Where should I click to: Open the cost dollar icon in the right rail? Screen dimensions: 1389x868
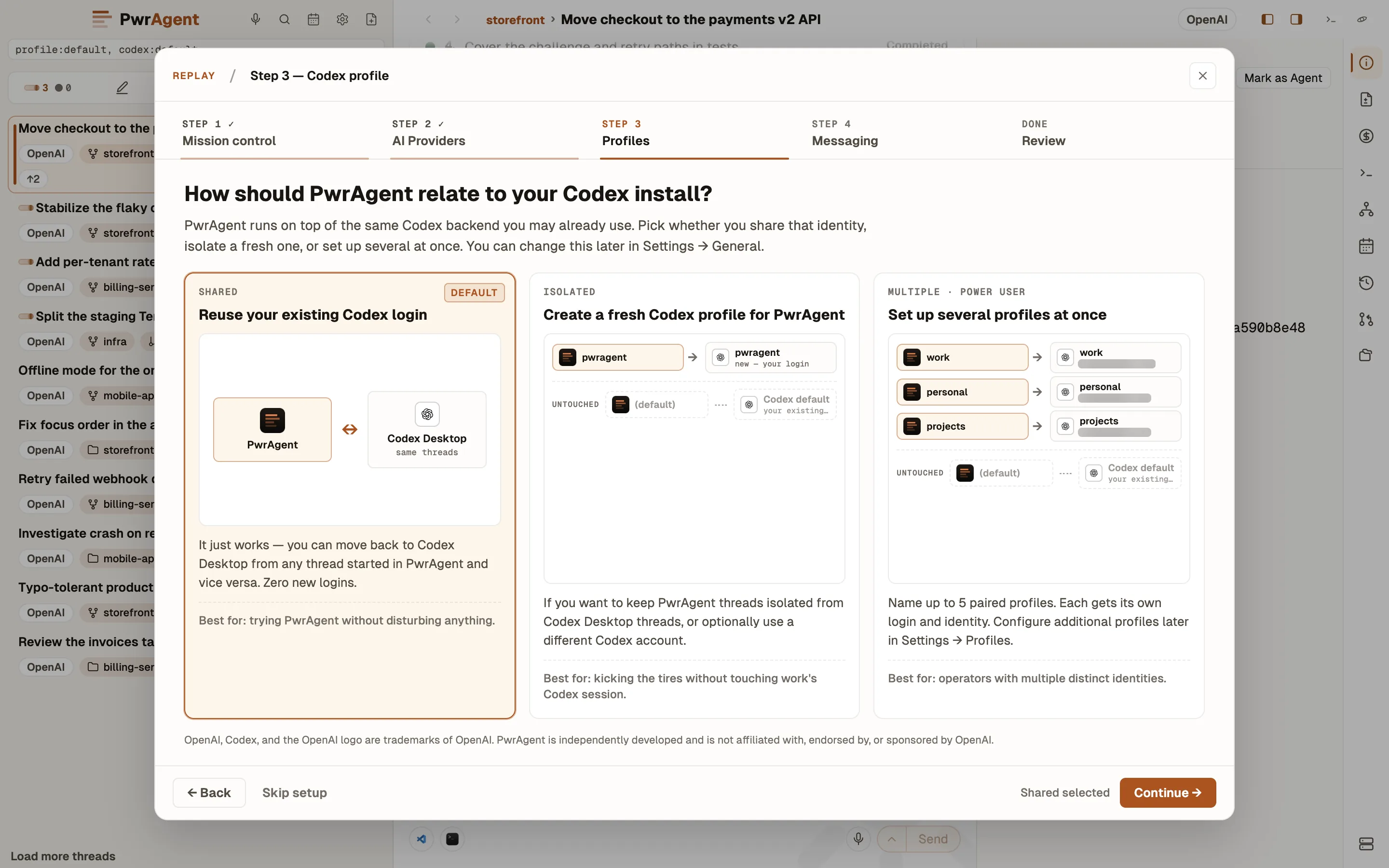click(1366, 136)
